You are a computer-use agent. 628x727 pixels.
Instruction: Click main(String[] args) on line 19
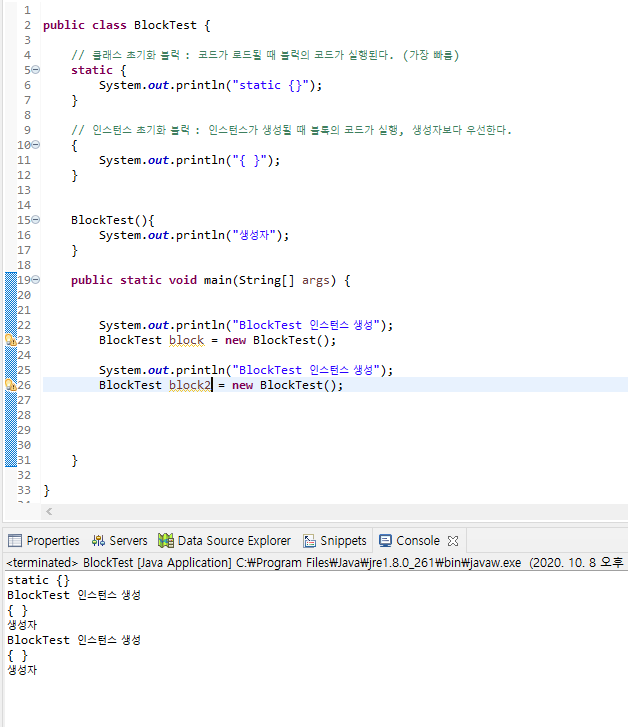(269, 280)
